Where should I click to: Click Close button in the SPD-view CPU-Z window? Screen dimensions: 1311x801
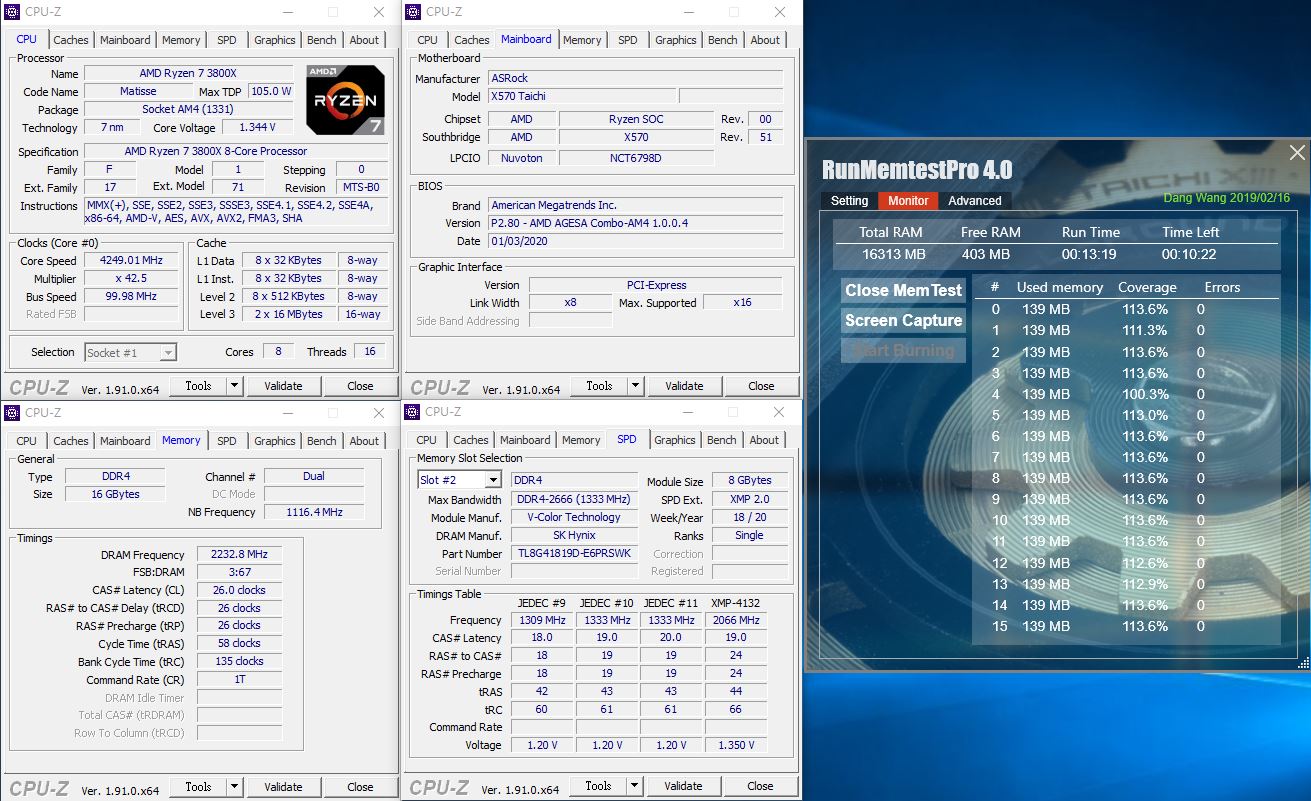click(760, 786)
